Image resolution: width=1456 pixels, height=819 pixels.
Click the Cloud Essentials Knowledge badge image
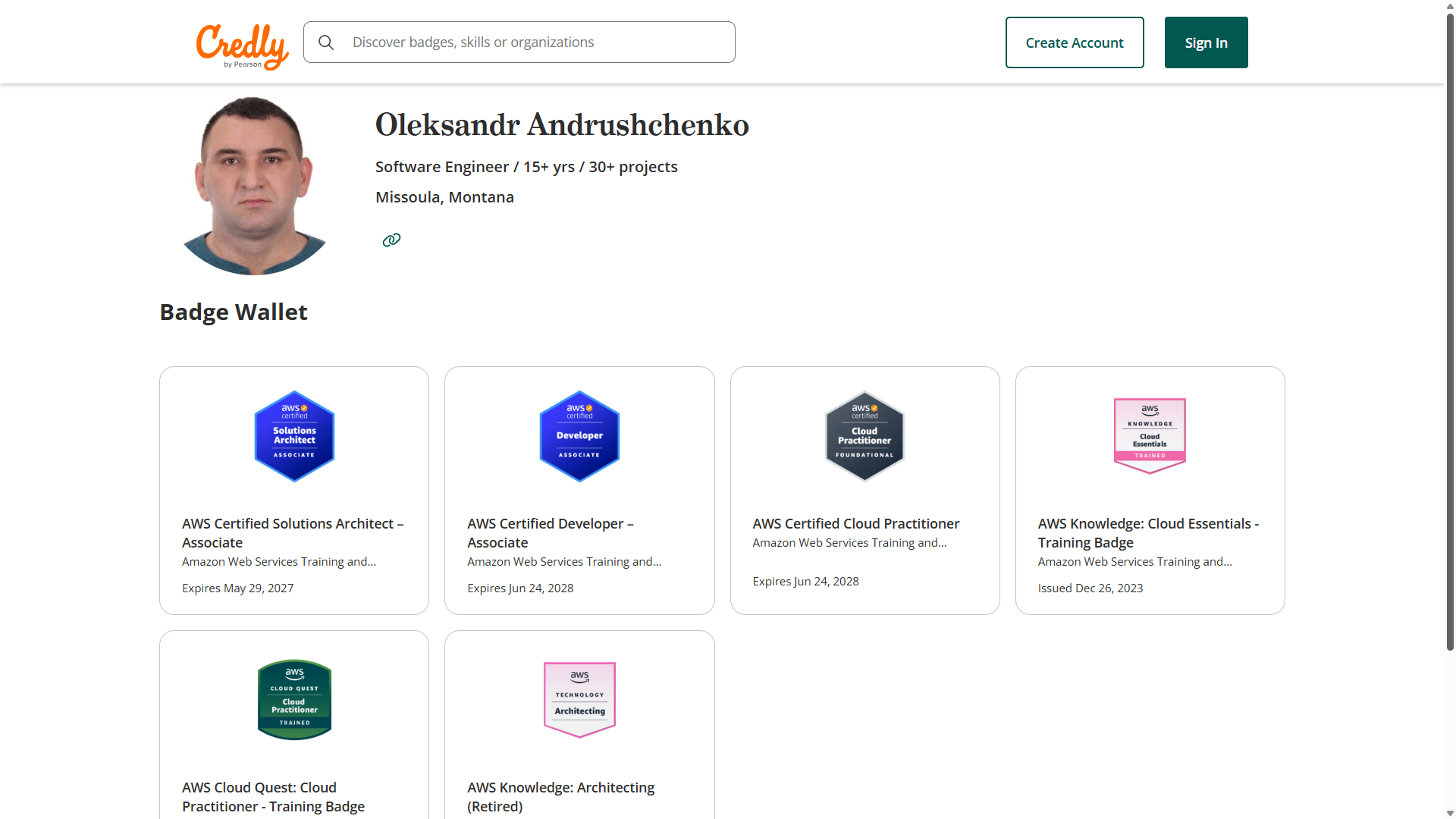[x=1150, y=436]
